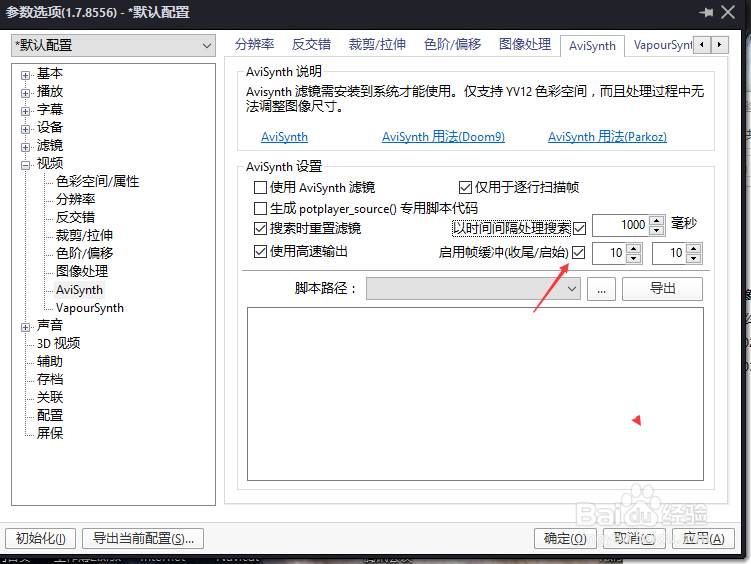Open the AviSynth website link
Viewport: 751px width, 564px height.
pos(284,137)
